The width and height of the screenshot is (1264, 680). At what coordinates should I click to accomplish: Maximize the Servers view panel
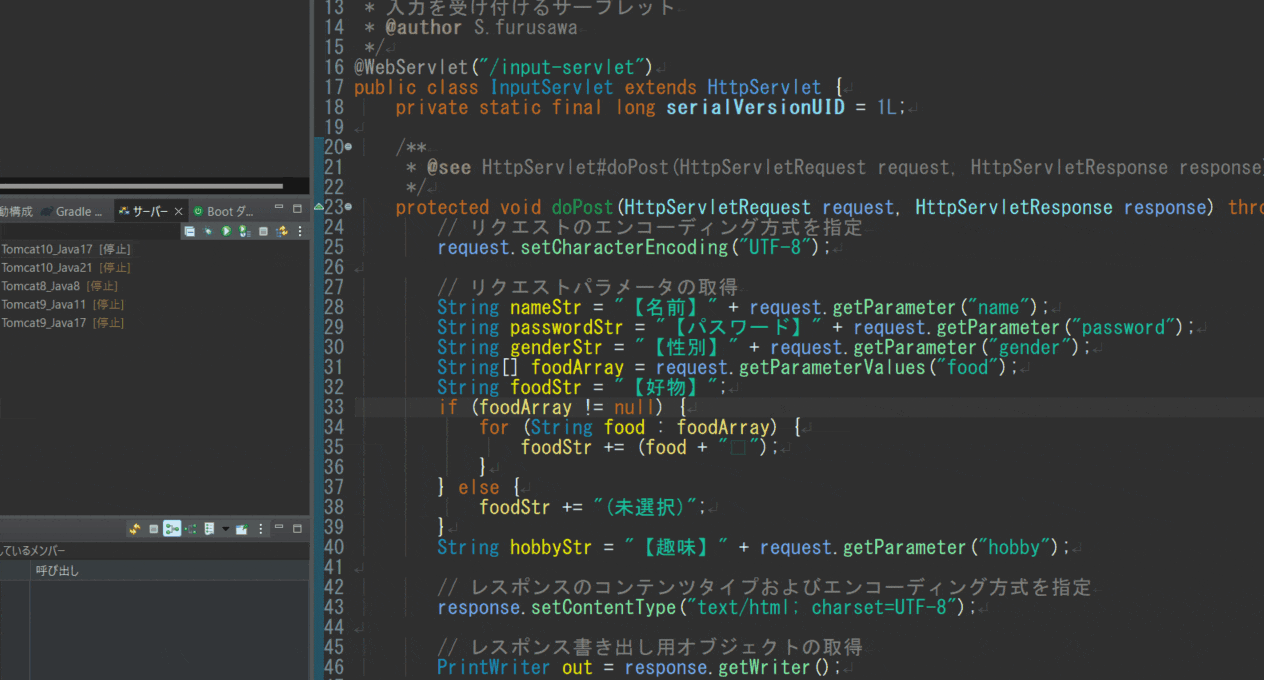point(297,209)
